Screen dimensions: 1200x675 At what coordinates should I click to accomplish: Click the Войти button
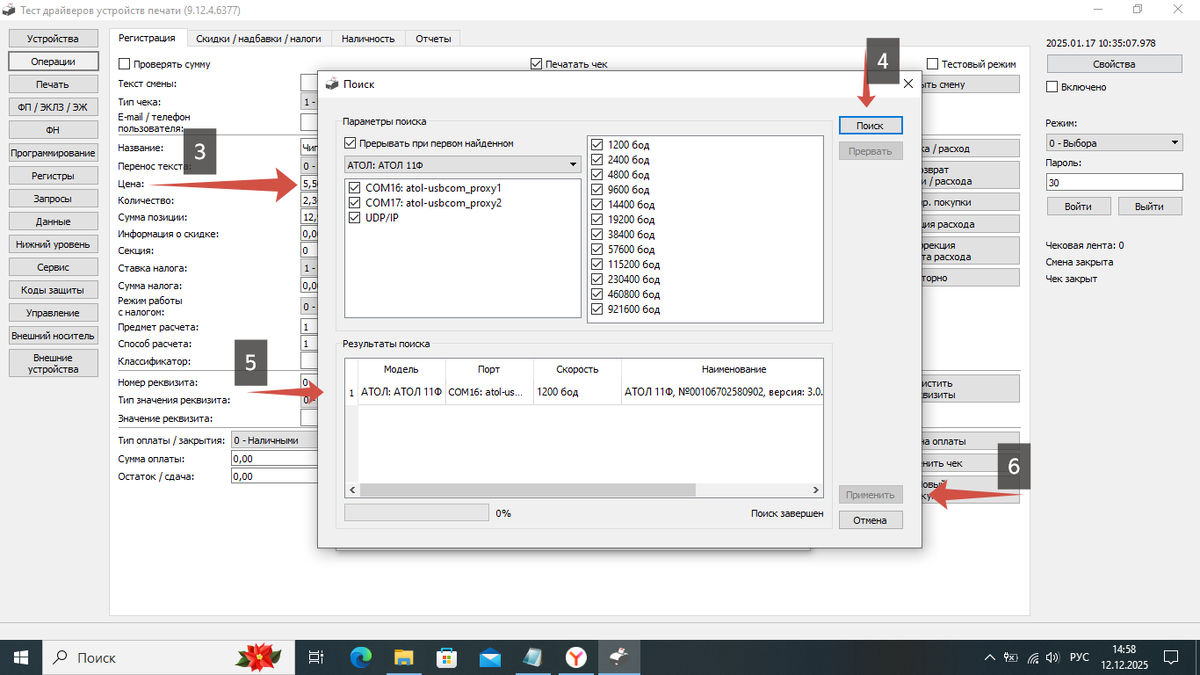click(x=1079, y=206)
